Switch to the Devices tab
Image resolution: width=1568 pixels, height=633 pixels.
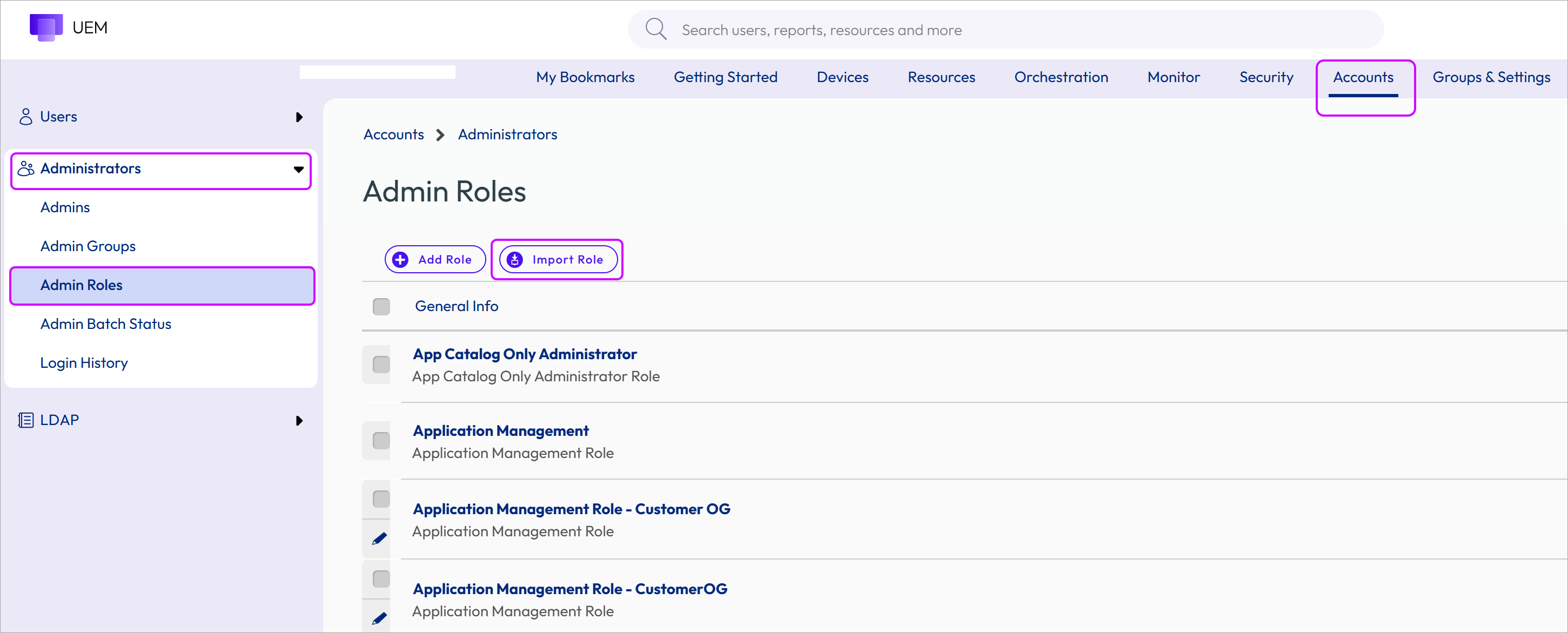tap(842, 77)
